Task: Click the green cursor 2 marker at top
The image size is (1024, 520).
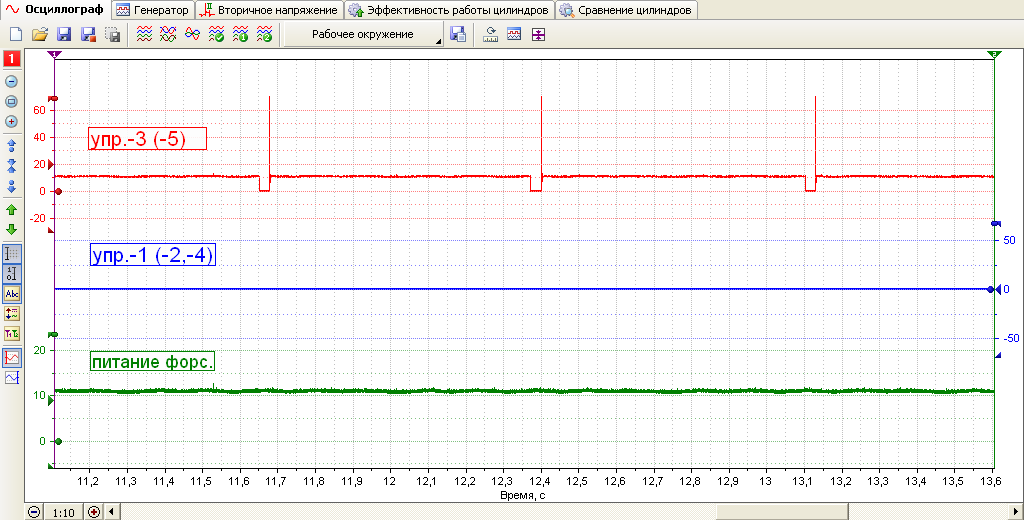Action: pos(995,54)
